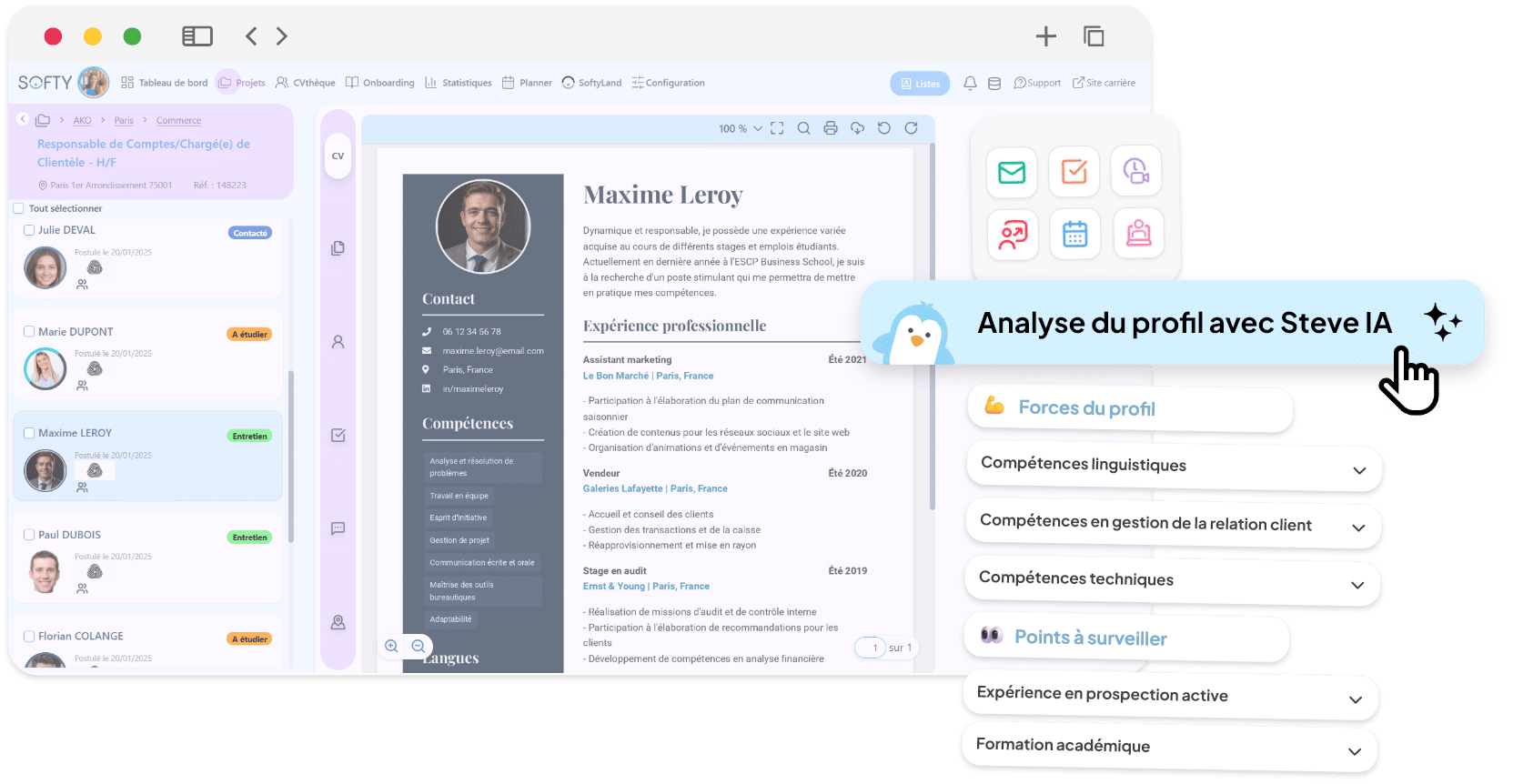
Task: Open Statistiques menu item
Action: click(x=459, y=83)
